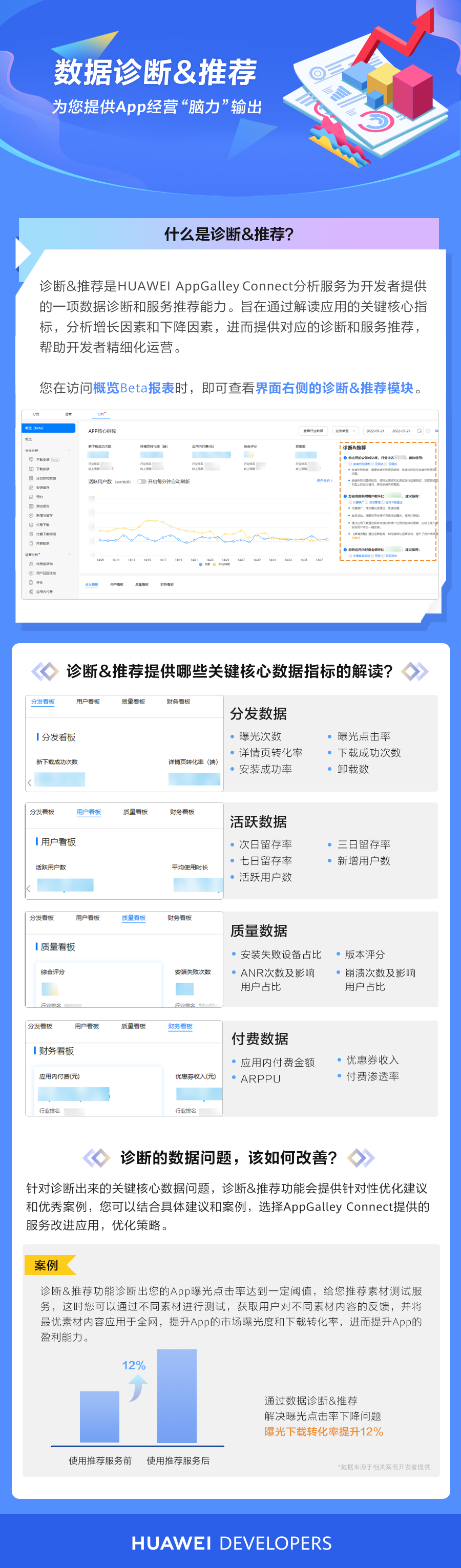Select the 预约 sidebar entry
This screenshot has width=461, height=1568.
click(36, 497)
